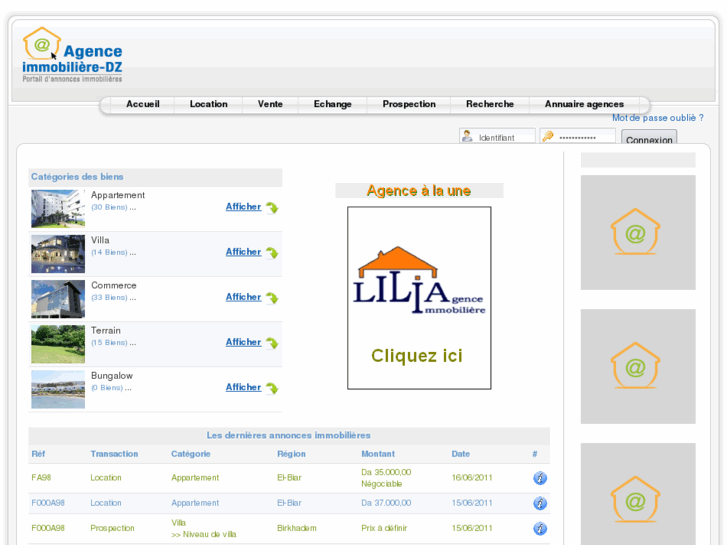
Task: Click the Agence à la une heading
Action: coord(419,191)
